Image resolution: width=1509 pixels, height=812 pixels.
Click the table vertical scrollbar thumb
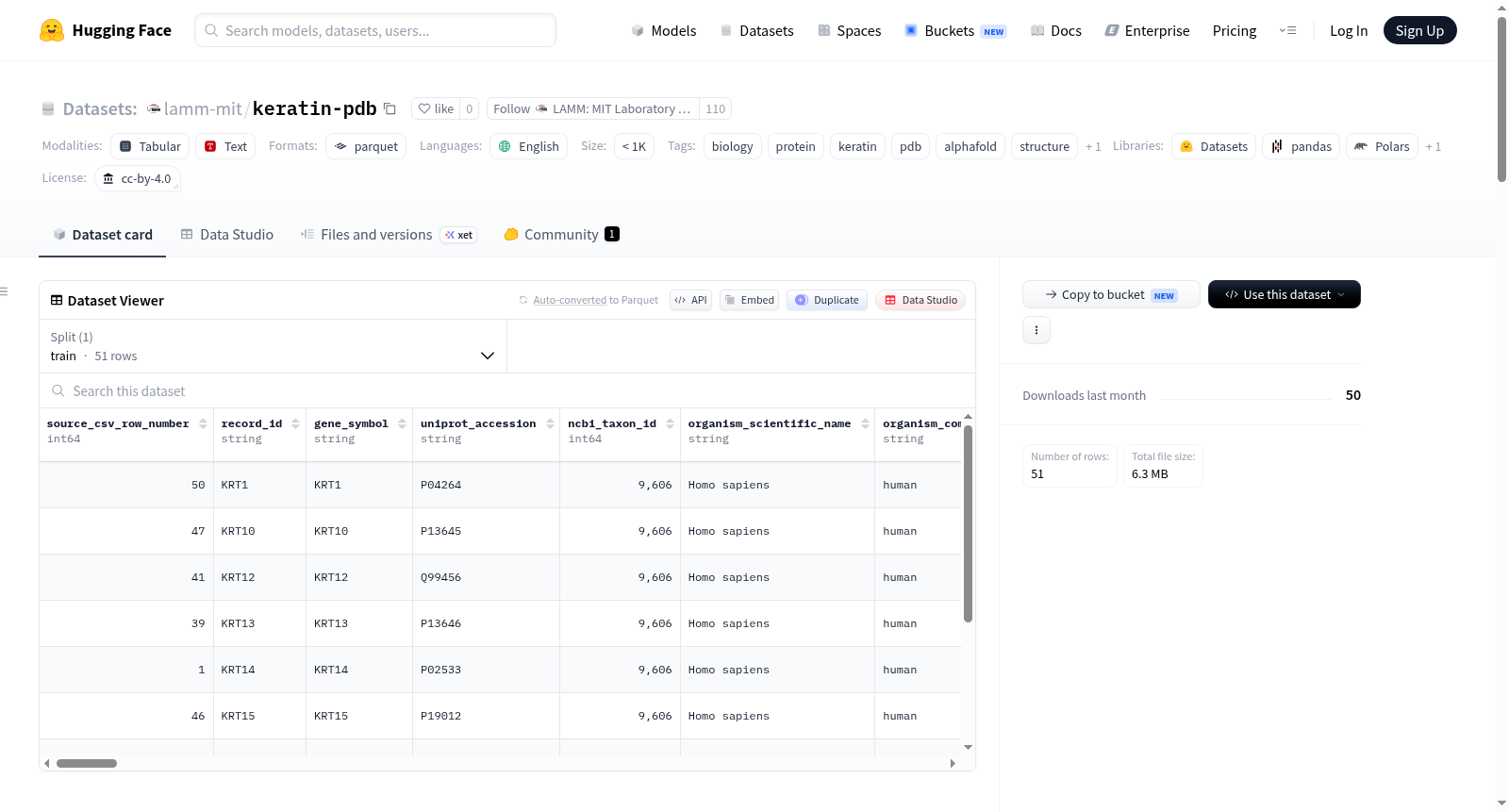968,524
